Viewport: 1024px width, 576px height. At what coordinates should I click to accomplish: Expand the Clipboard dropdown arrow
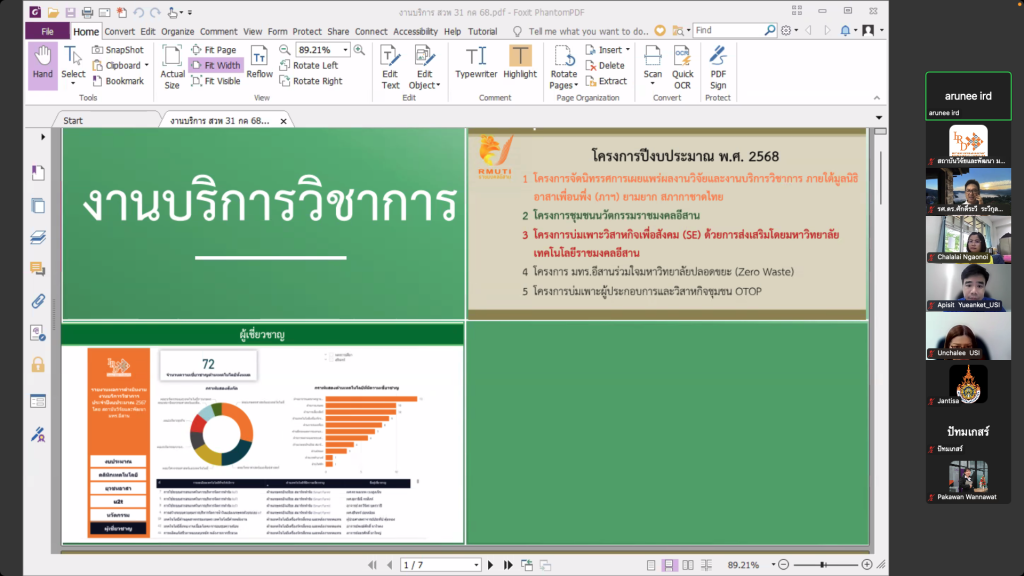[x=147, y=65]
